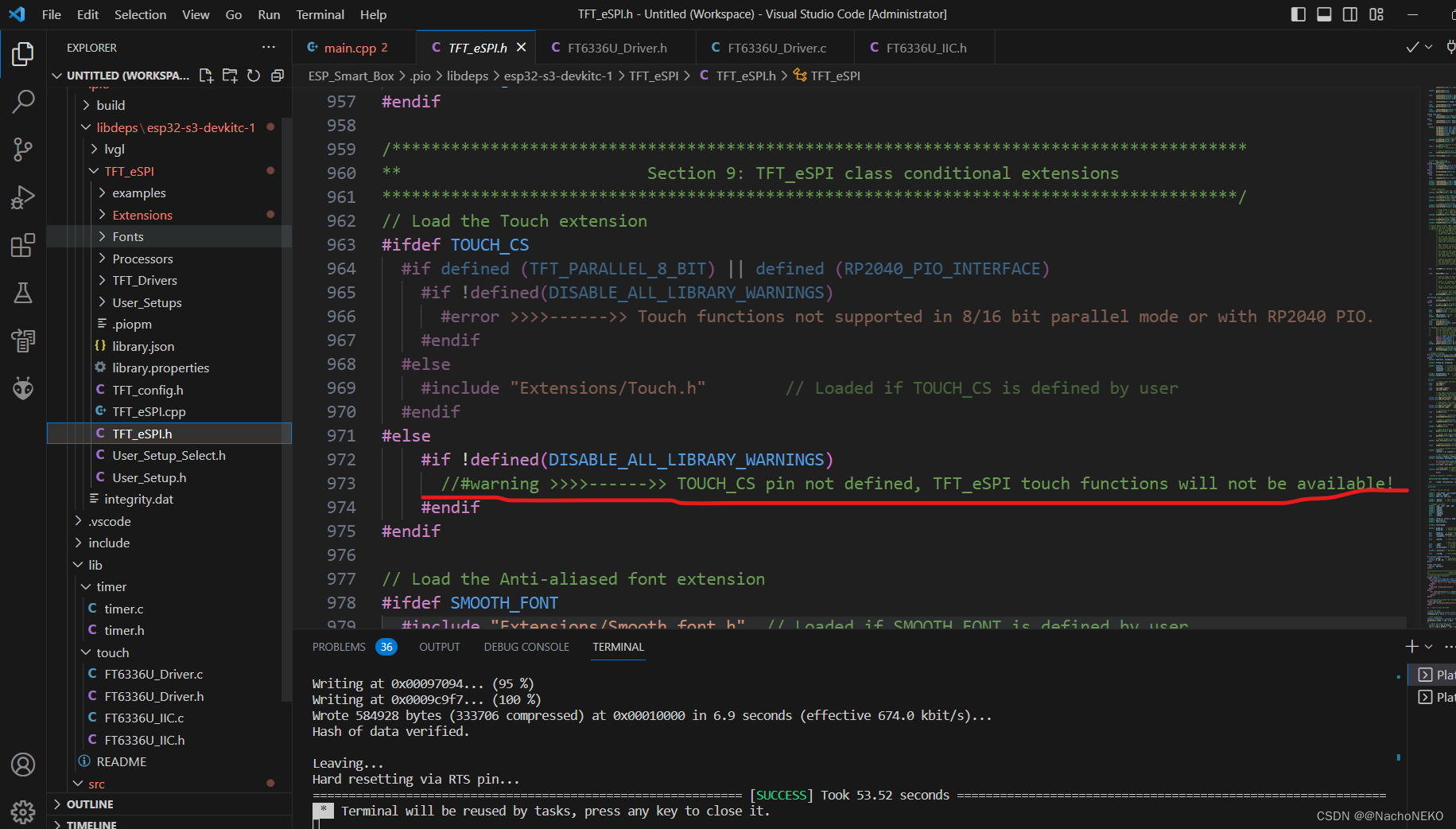Toggle the primary side bar layout icon
Screen dimensions: 1456x829
click(x=1299, y=14)
